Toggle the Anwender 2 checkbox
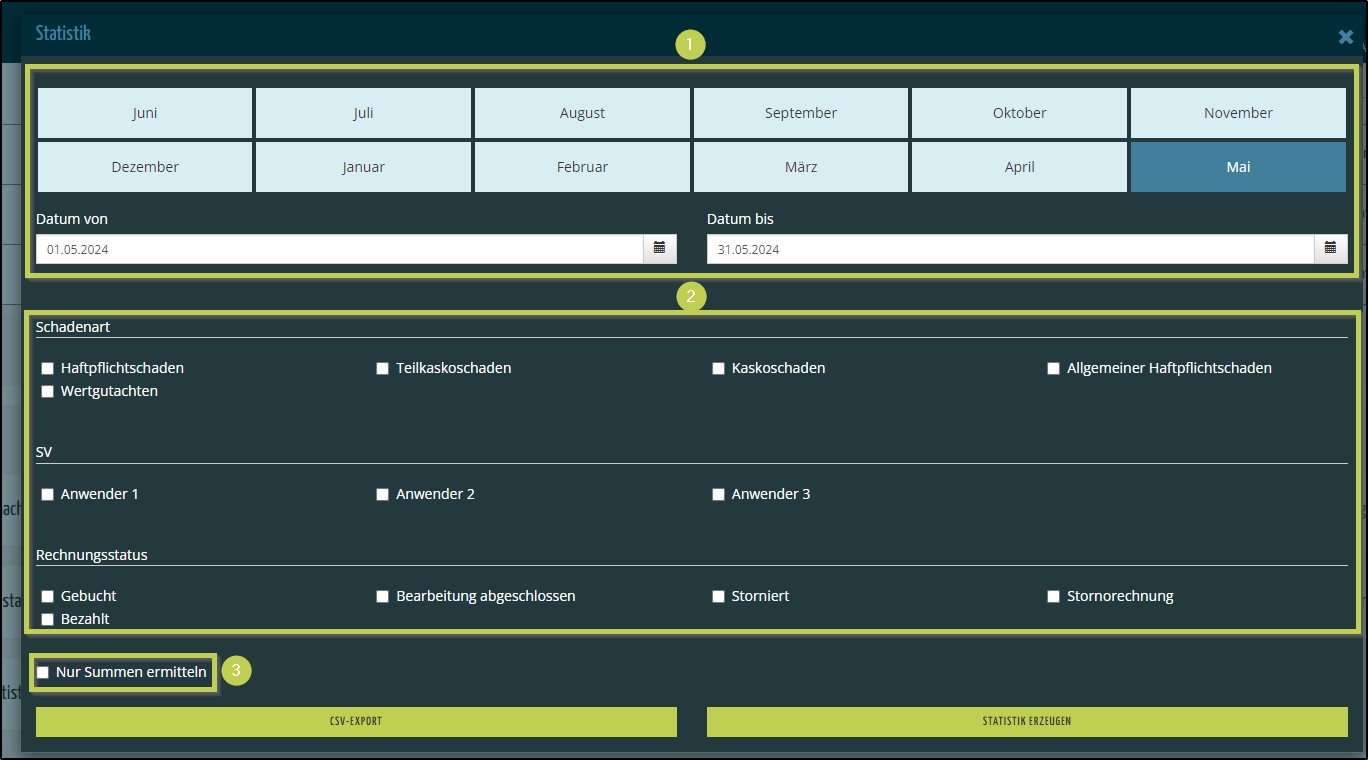This screenshot has height=760, width=1368. 382,495
